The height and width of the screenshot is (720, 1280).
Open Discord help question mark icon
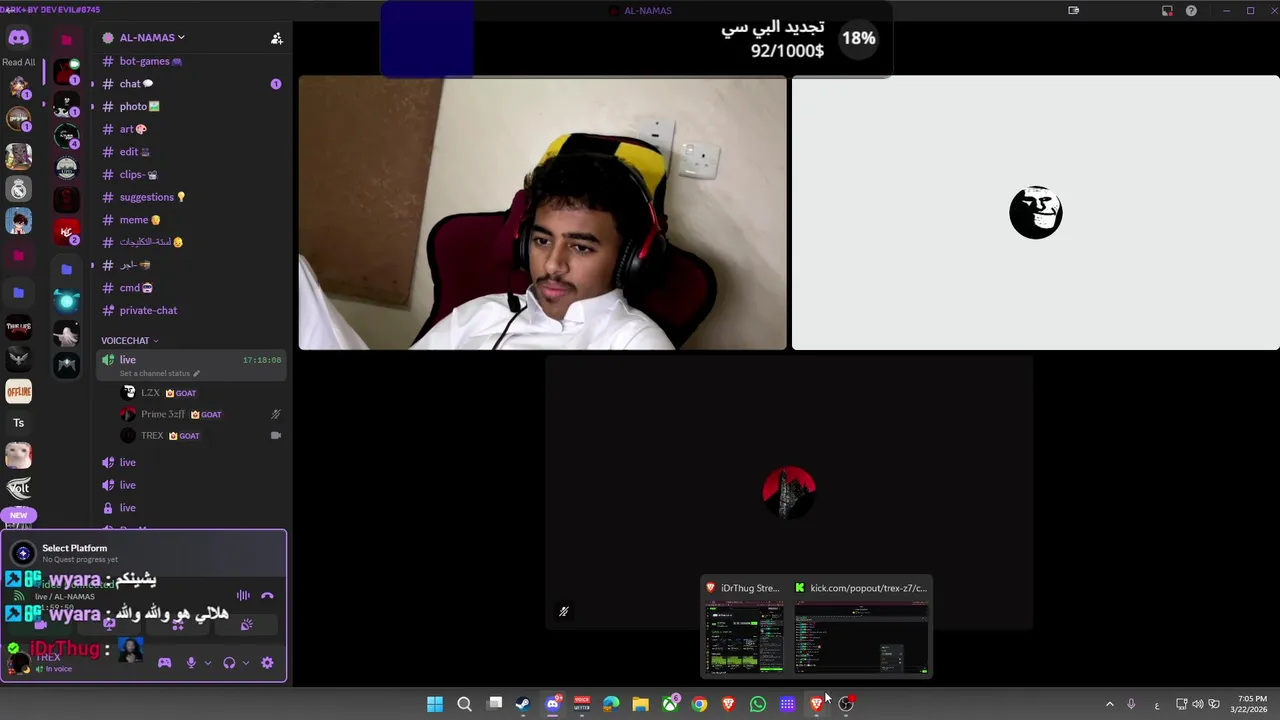[x=1191, y=11]
